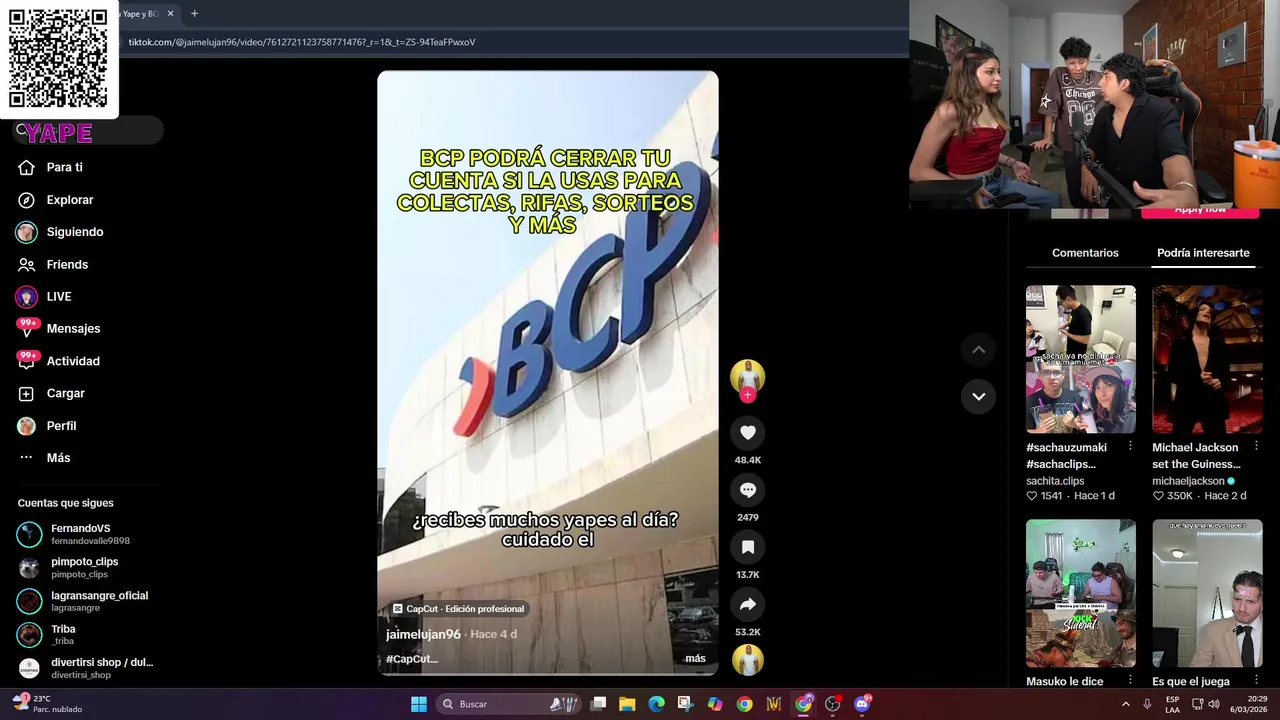1280x720 pixels.
Task: Open comments with the speech bubble icon
Action: (x=748, y=489)
